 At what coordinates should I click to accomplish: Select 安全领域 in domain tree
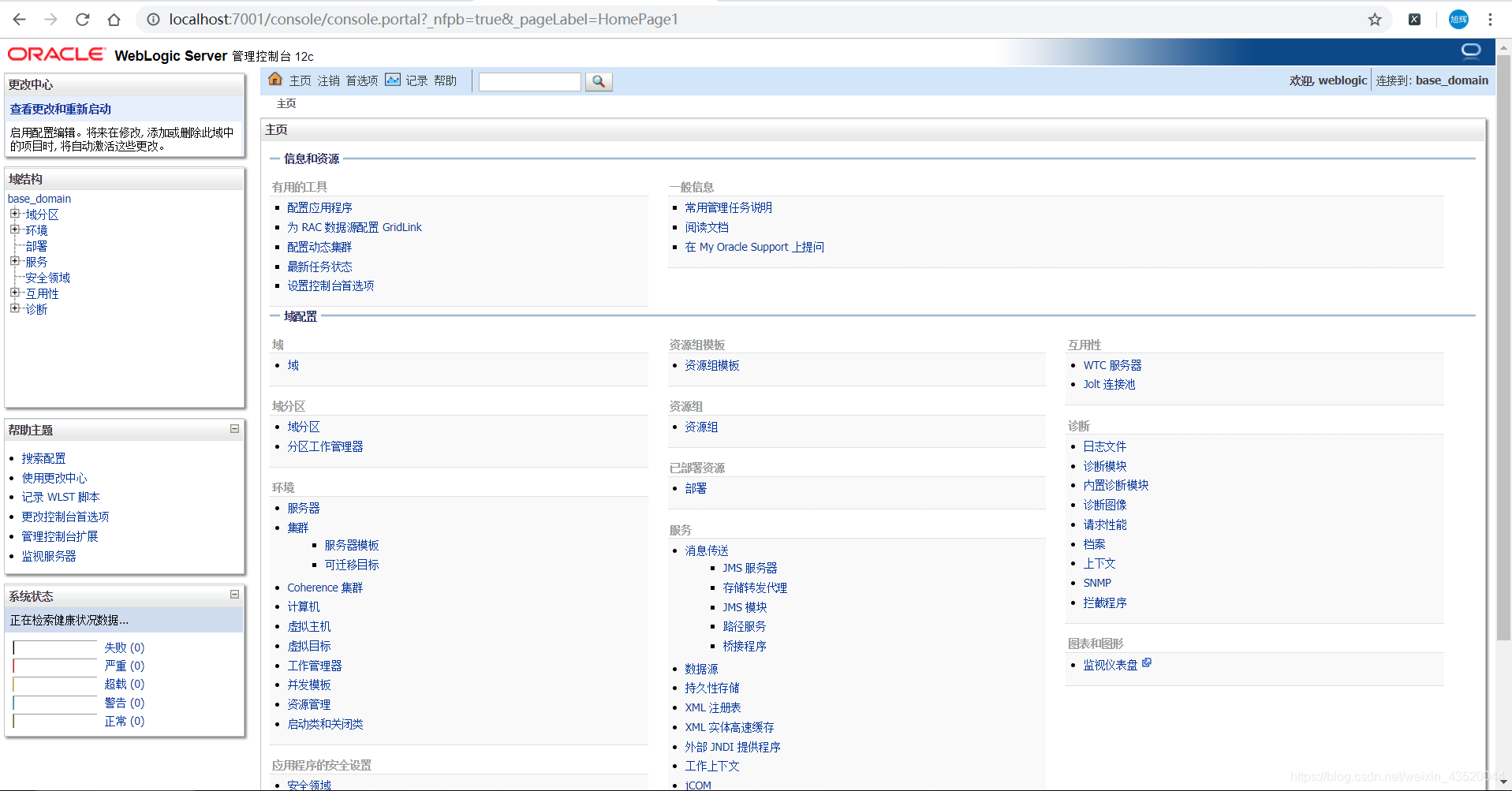tap(47, 278)
